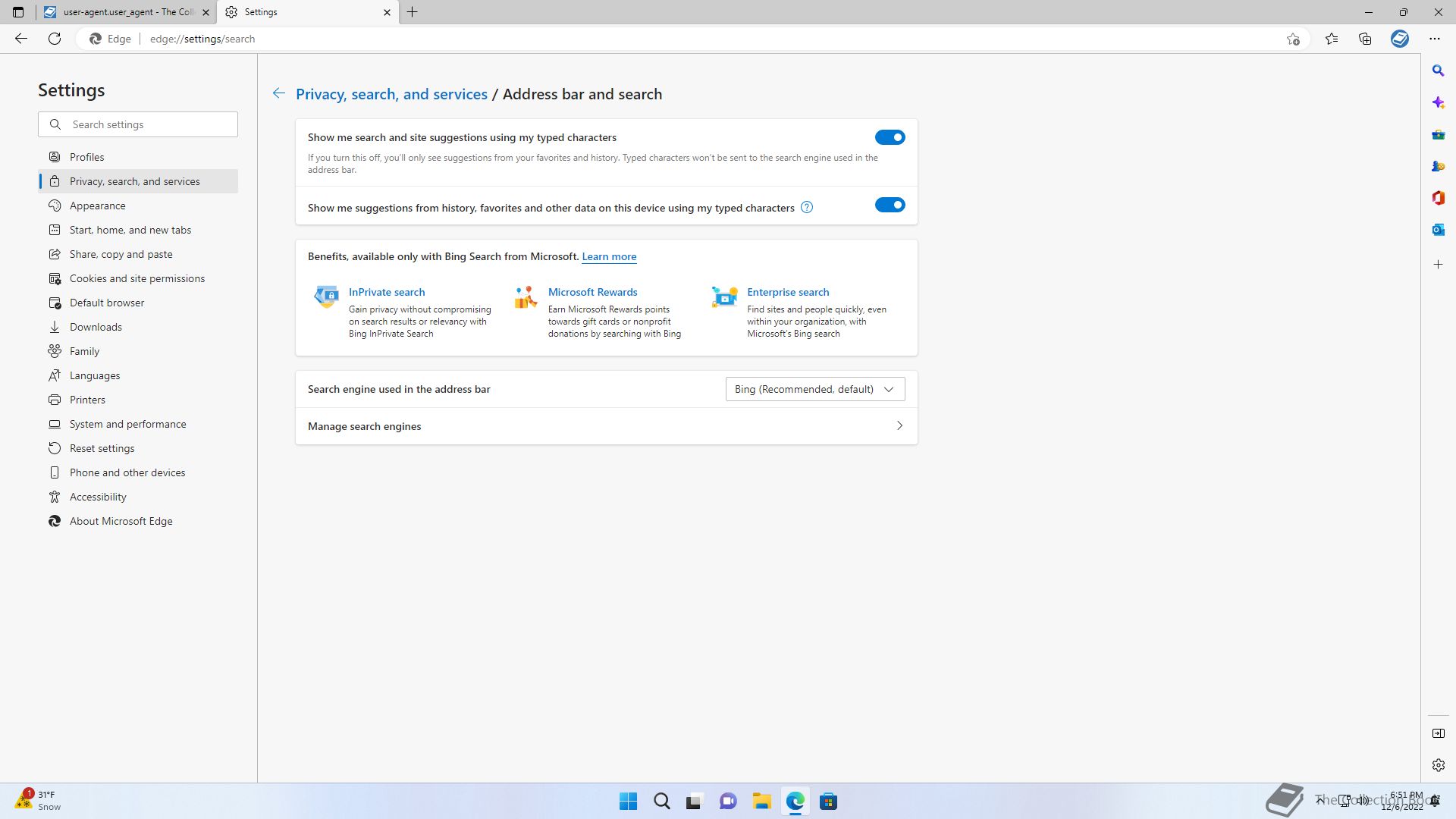The image size is (1456, 819).
Task: Add a sidebar app with plus icon
Action: (x=1438, y=265)
